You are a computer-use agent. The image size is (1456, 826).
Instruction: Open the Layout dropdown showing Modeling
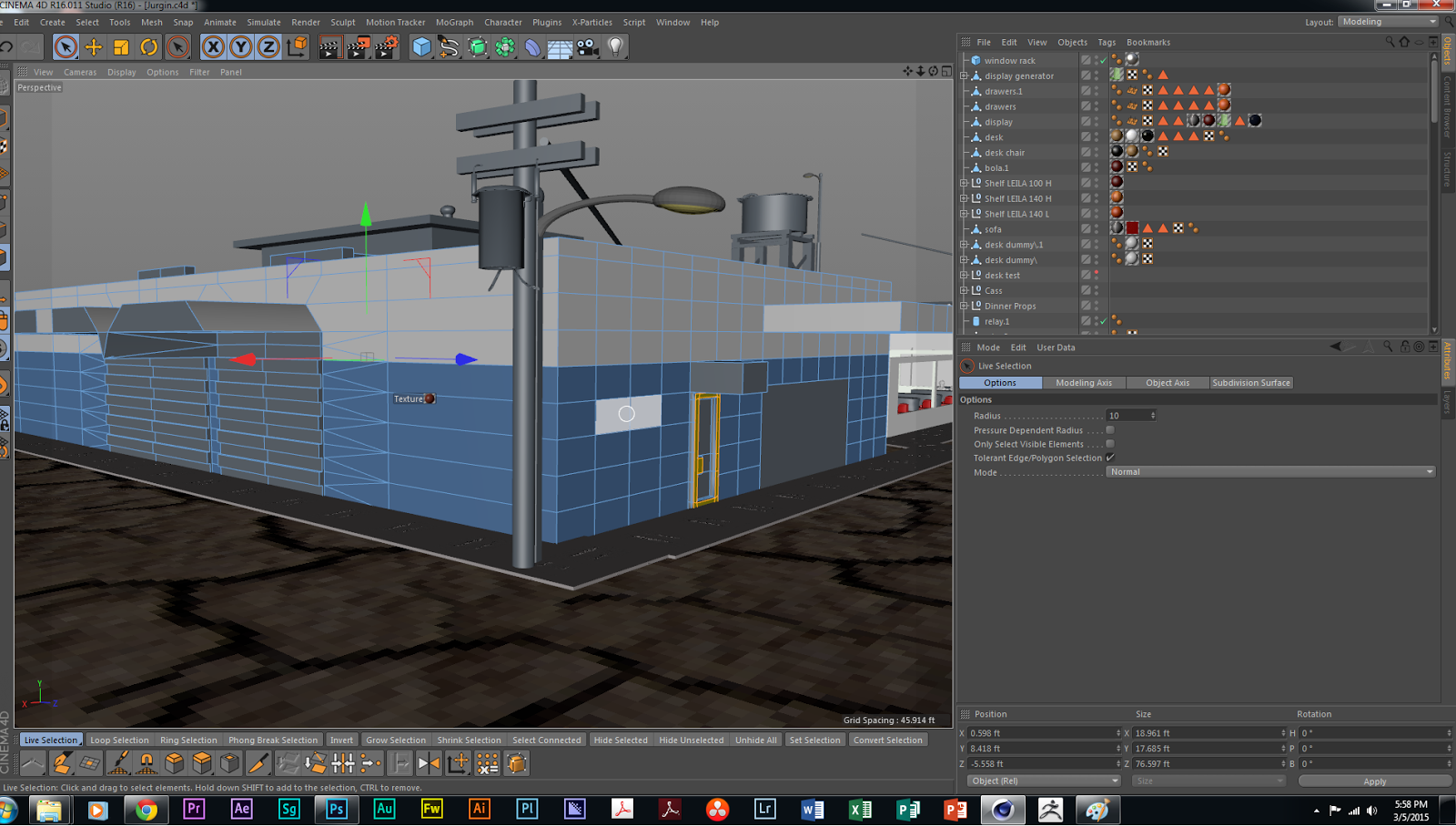point(1388,22)
